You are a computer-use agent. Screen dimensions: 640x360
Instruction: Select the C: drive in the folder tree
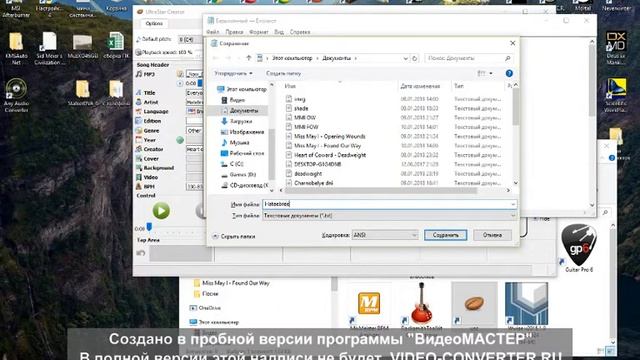[x=232, y=164]
